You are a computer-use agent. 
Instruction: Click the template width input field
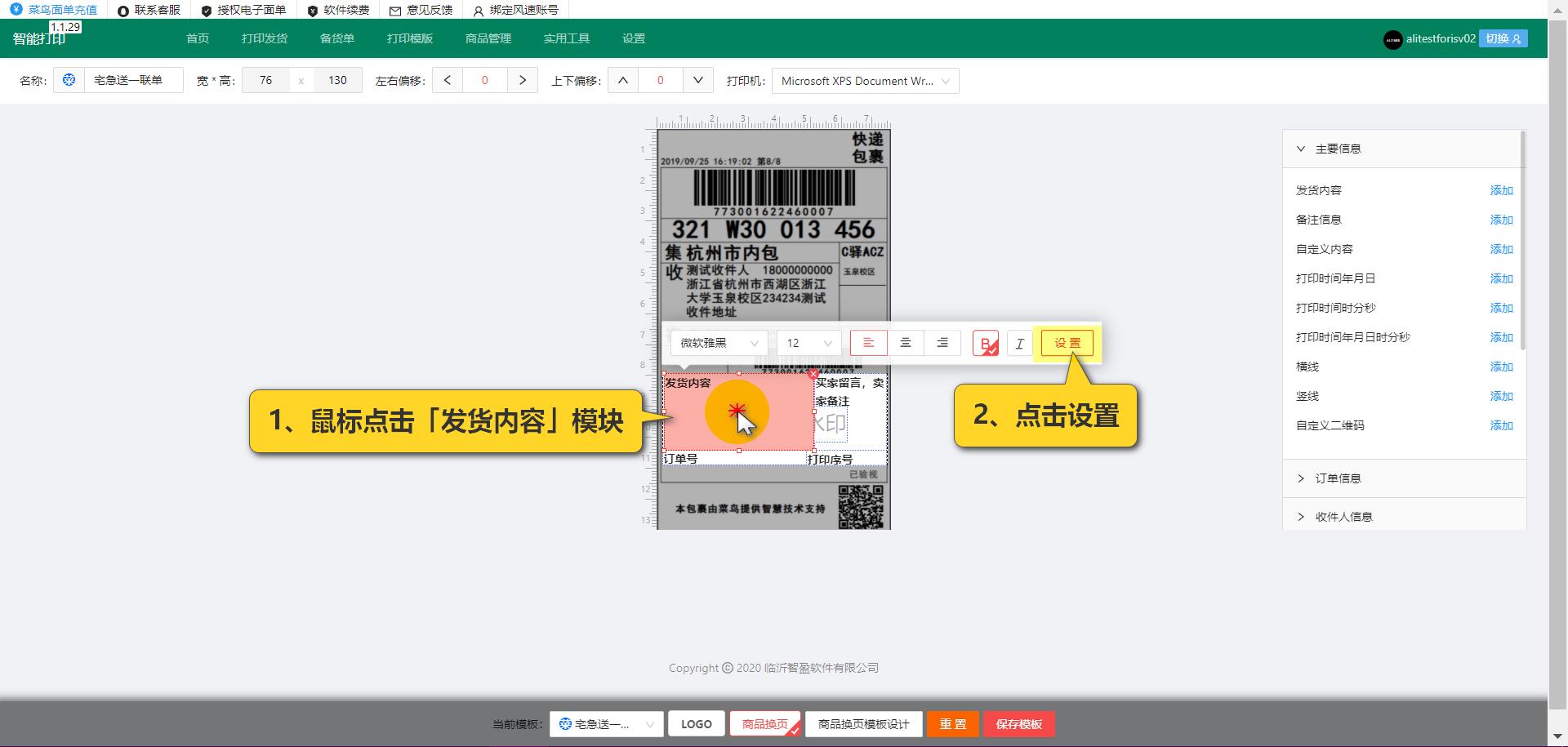tap(266, 81)
